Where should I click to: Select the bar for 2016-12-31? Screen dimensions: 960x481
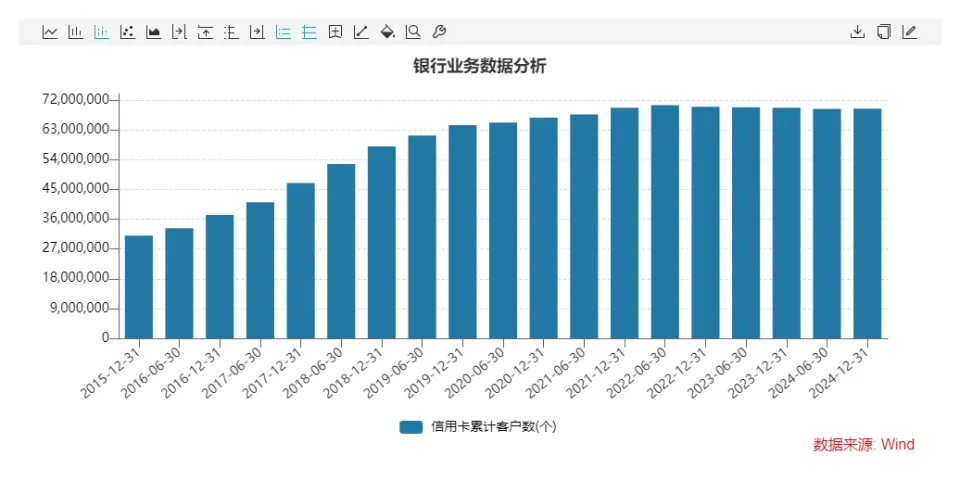[x=220, y=277]
